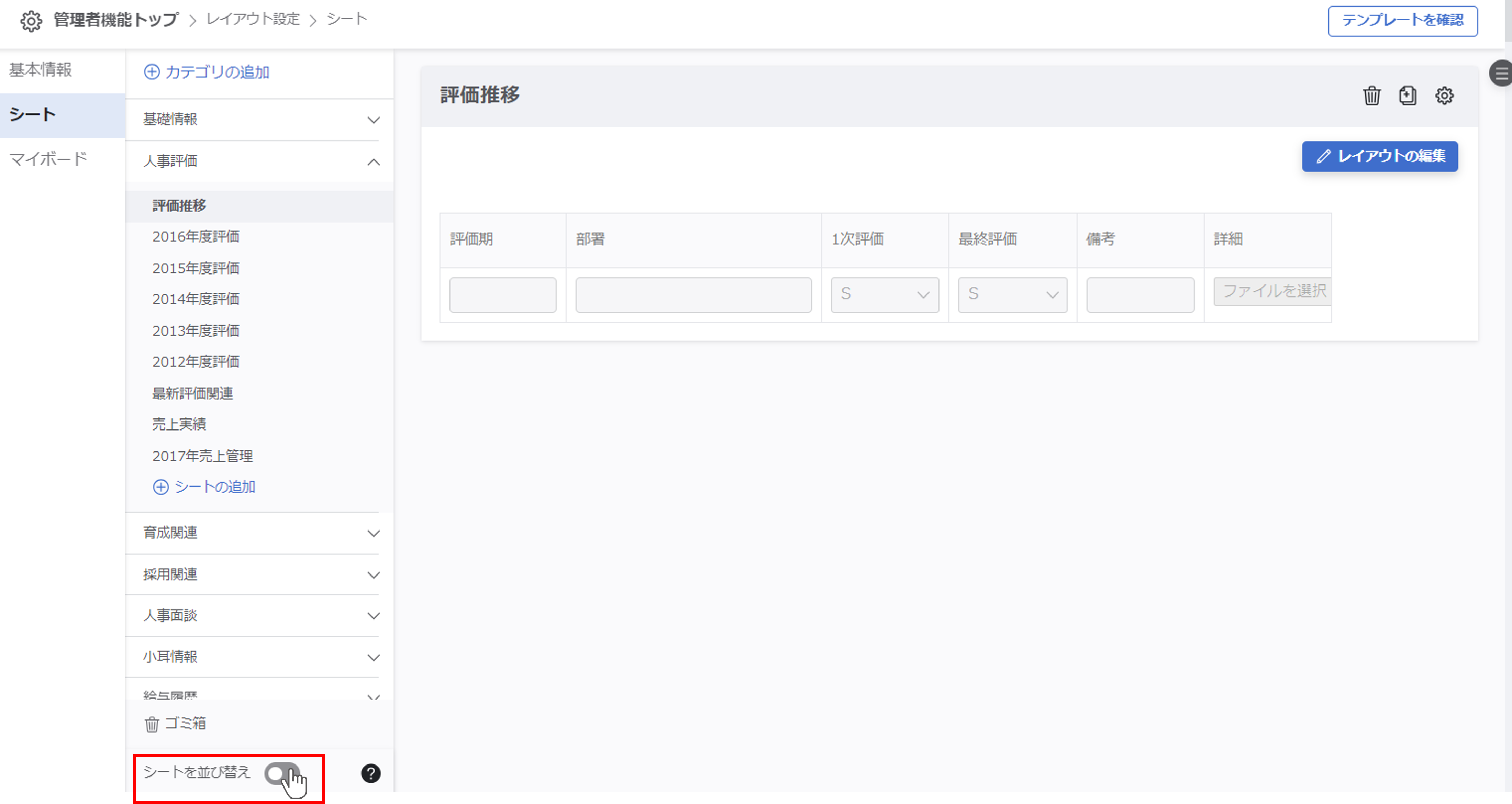Screen dimensions: 1512x804
Task: Open the 1次評価 S dropdown
Action: 885,294
